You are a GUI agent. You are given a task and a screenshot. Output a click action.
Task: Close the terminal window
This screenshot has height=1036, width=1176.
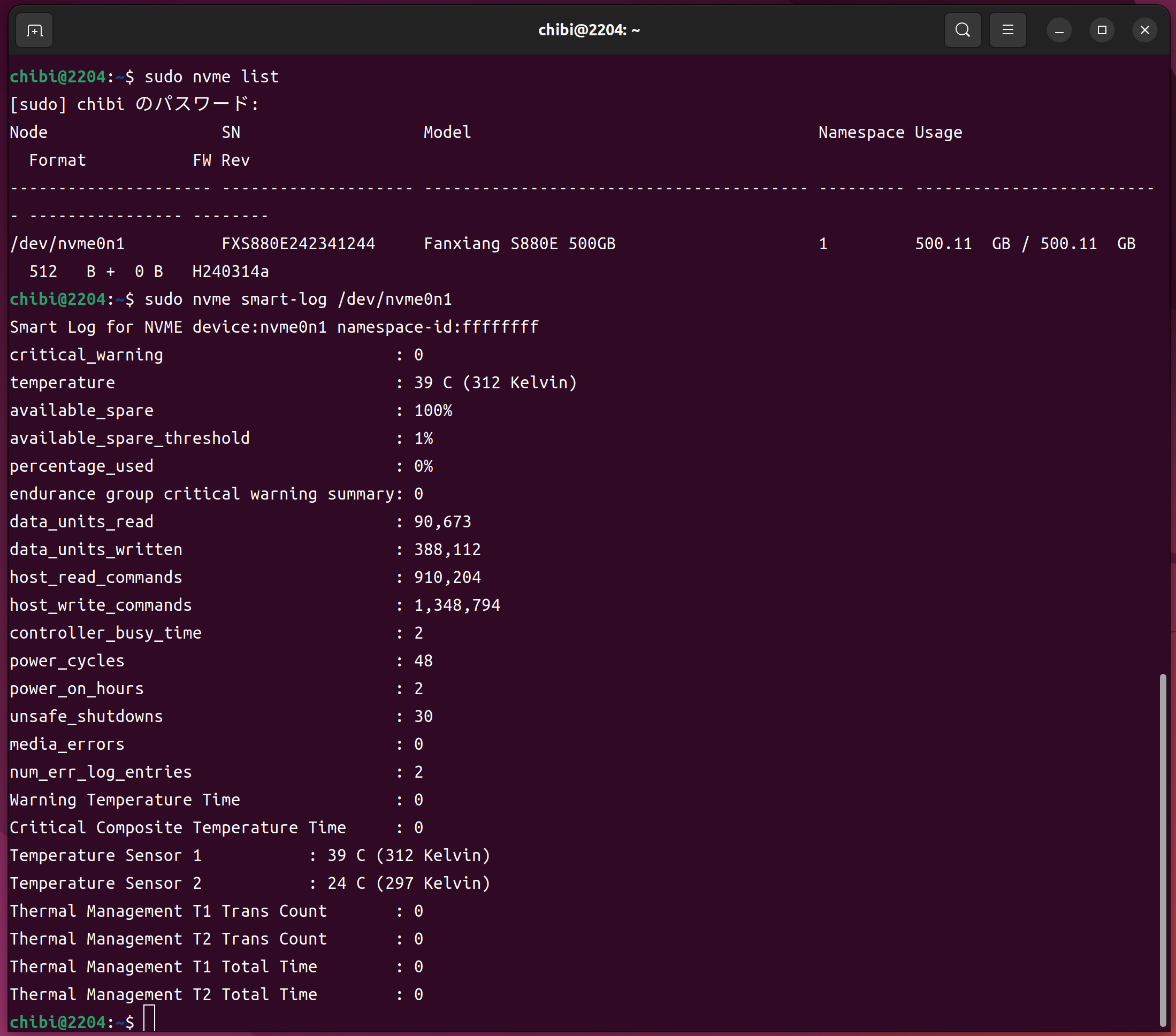coord(1144,30)
